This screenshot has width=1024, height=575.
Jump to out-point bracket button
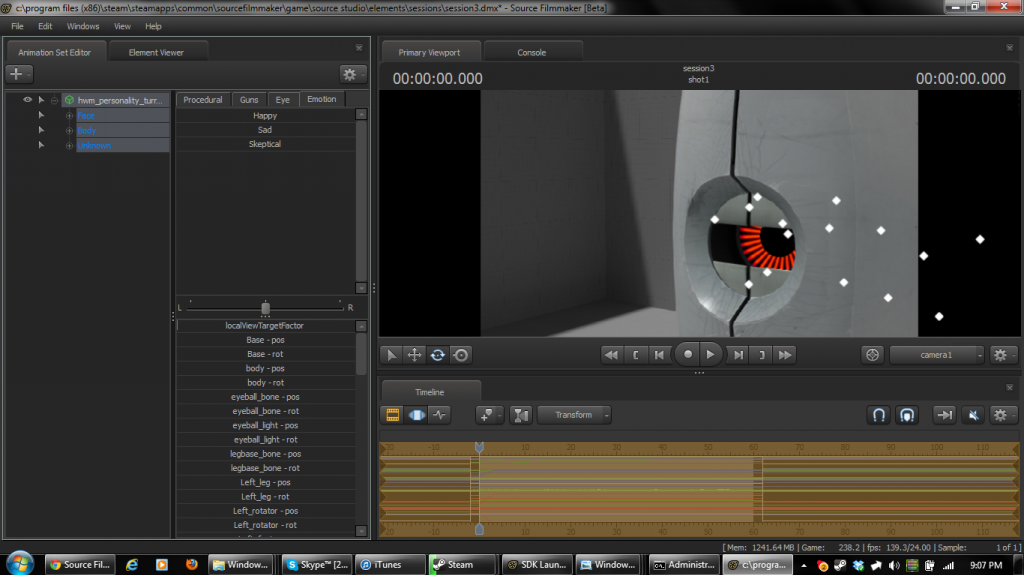(761, 355)
